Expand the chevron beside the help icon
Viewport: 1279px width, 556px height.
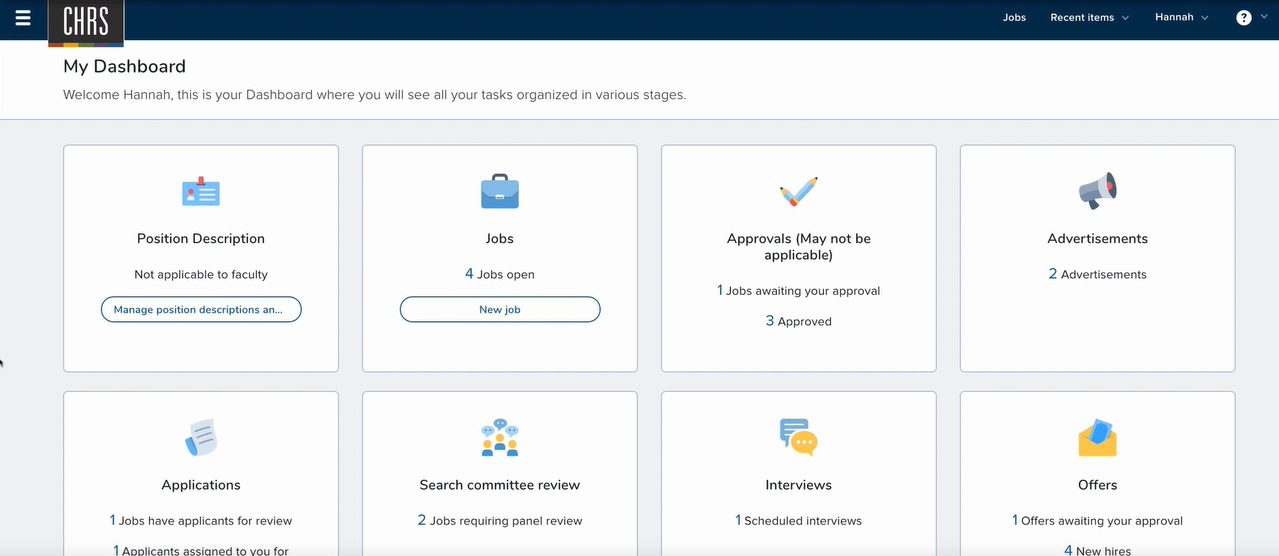(1264, 18)
